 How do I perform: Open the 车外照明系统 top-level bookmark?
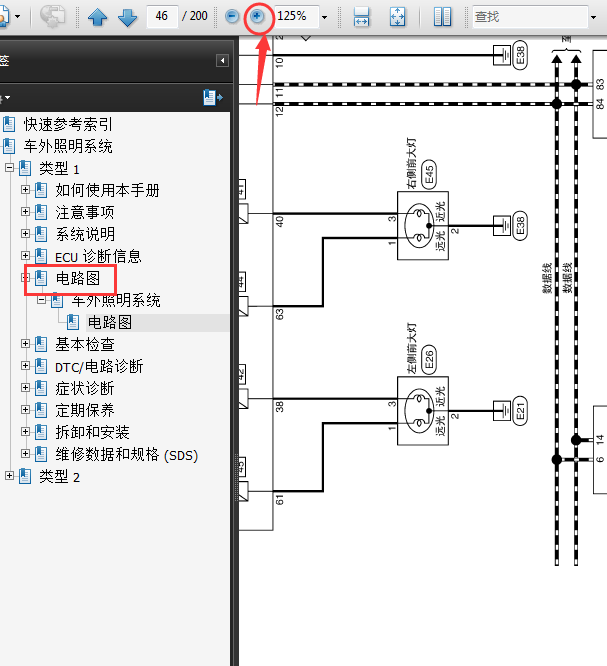(x=68, y=147)
